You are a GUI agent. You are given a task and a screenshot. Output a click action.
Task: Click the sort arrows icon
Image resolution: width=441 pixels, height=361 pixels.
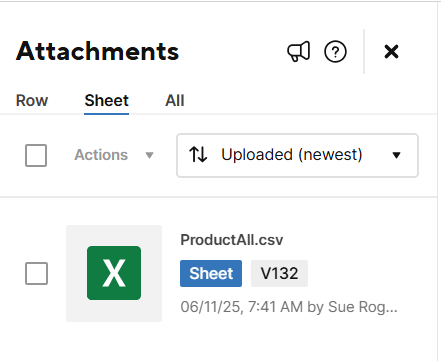pos(198,155)
